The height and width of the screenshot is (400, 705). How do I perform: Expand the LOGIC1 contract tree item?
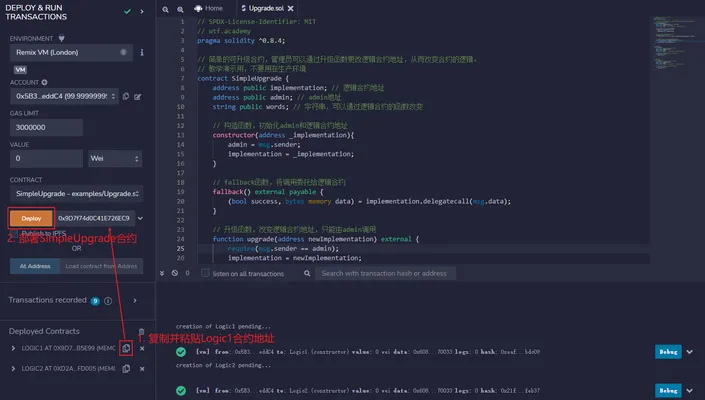(x=13, y=348)
